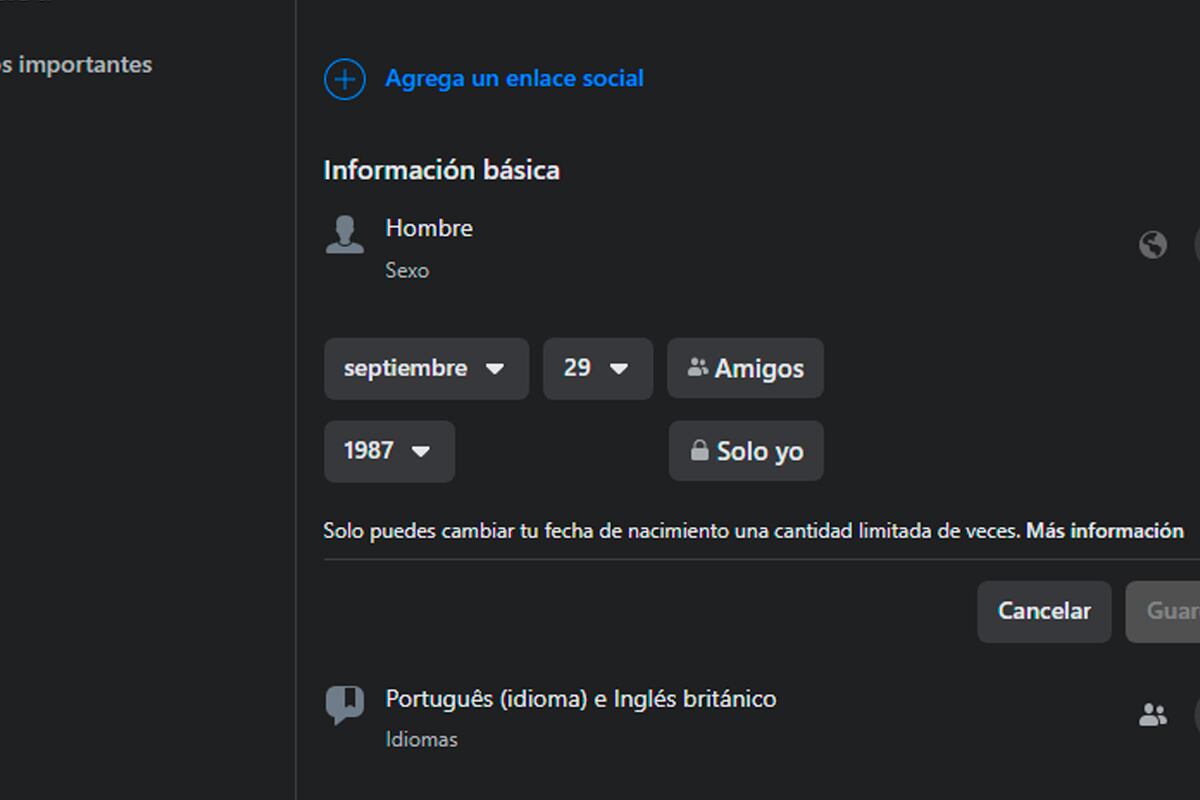
Task: Click the circular icon at the far right edge
Action: [1196, 243]
